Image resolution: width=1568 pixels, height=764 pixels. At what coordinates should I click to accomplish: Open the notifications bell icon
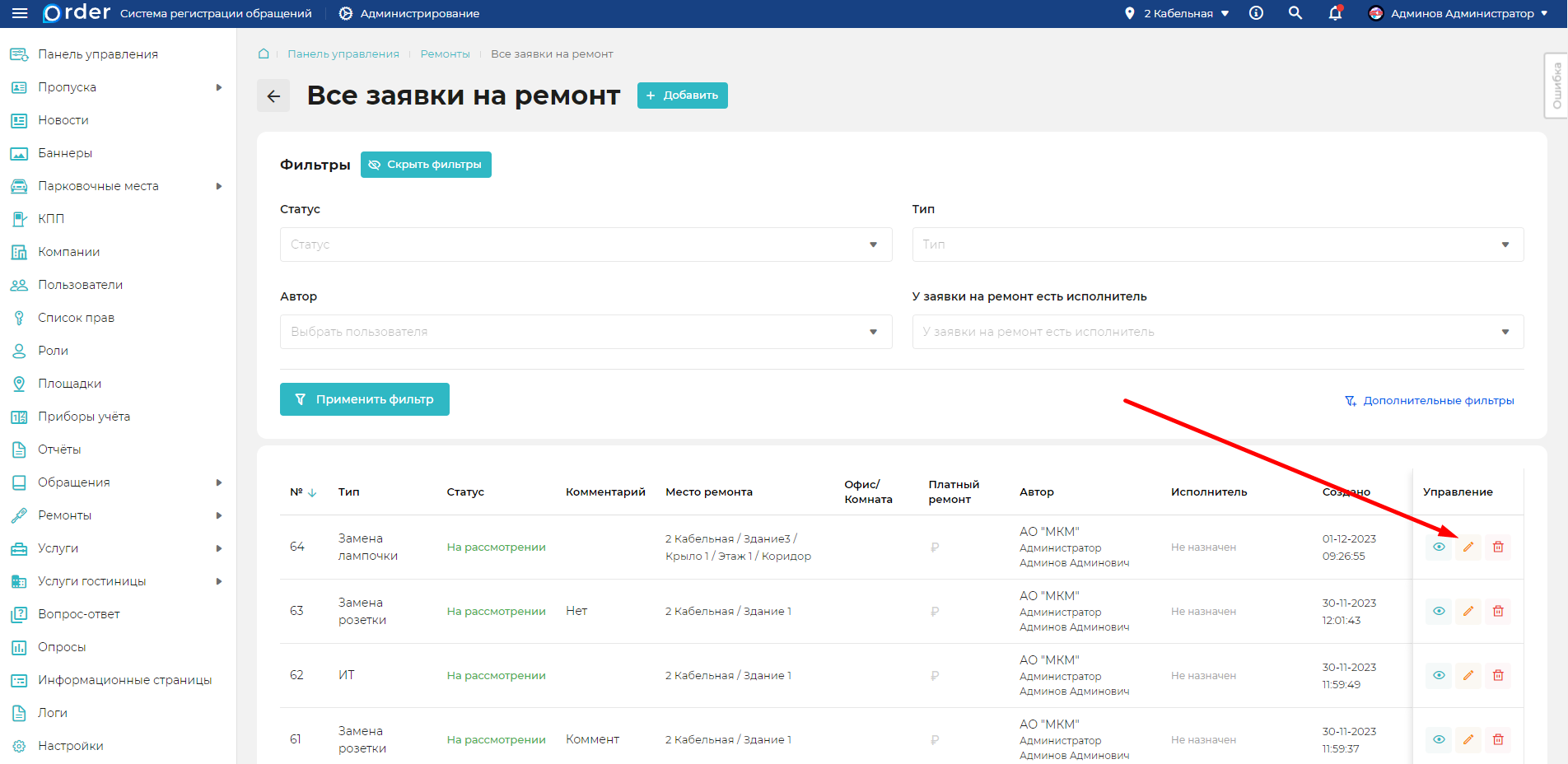pyautogui.click(x=1335, y=13)
